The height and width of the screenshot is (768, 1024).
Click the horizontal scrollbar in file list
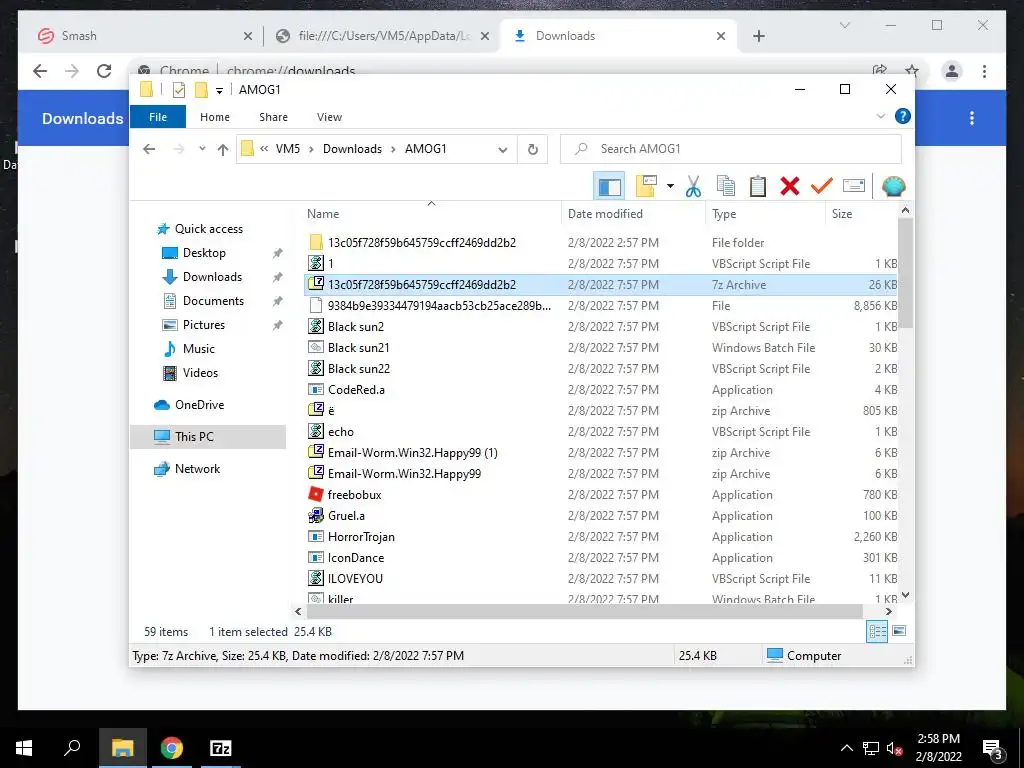584,611
